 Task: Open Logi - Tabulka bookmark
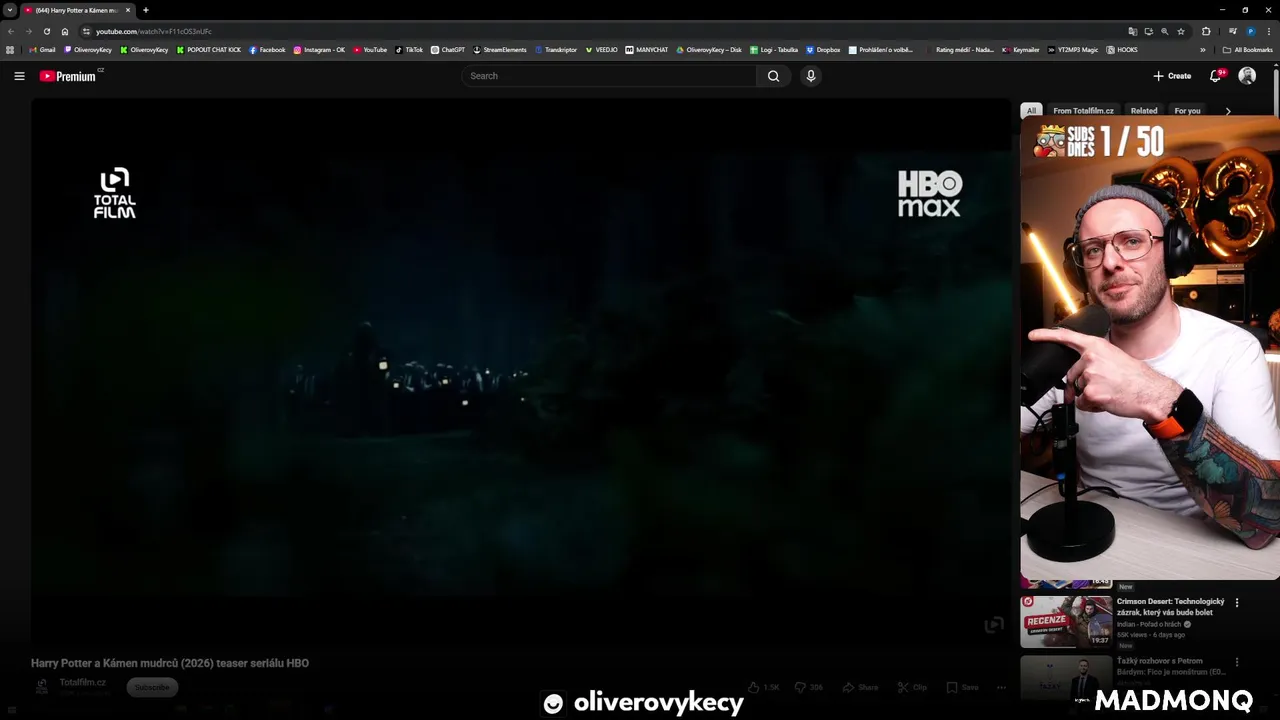click(x=774, y=49)
